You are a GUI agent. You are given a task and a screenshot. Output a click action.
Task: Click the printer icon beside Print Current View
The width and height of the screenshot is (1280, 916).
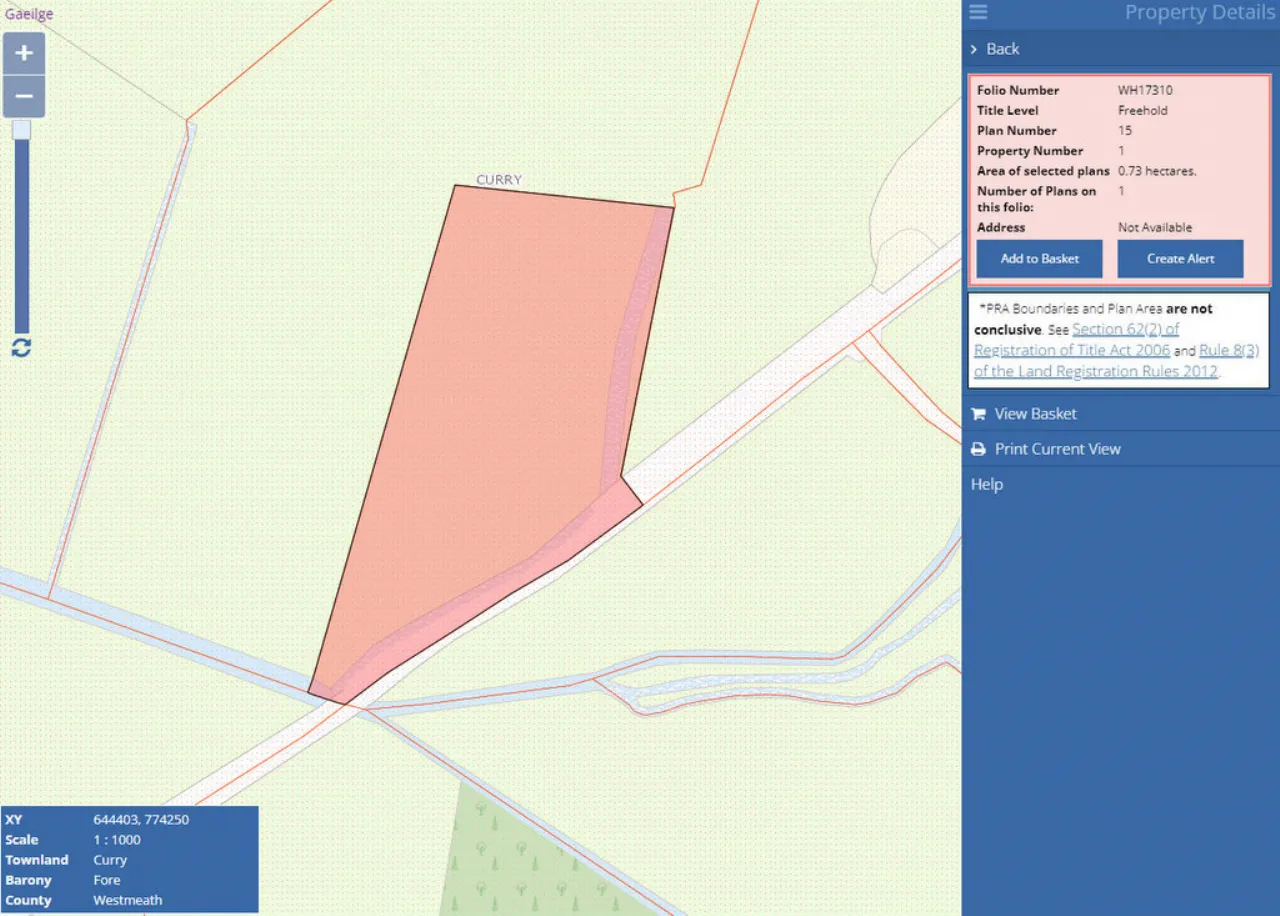978,449
